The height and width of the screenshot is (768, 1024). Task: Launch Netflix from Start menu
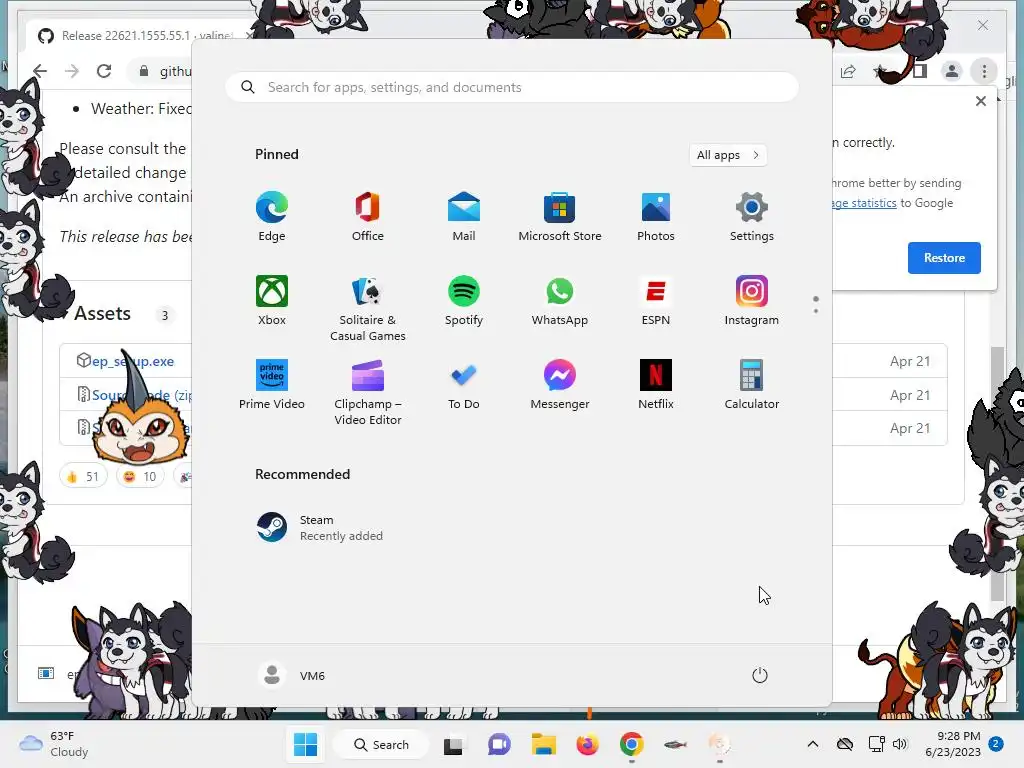pyautogui.click(x=656, y=385)
